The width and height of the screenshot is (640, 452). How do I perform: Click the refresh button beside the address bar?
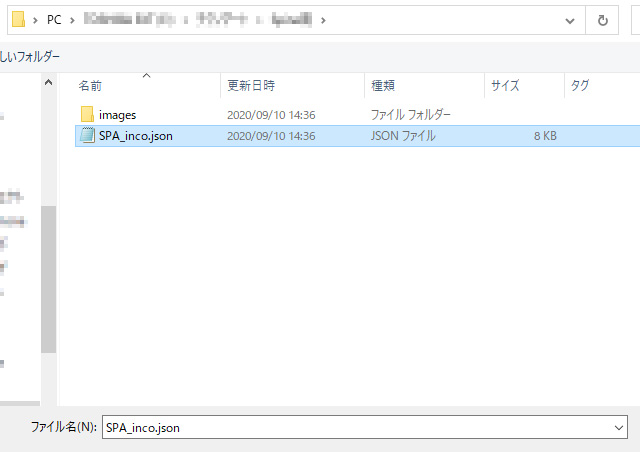[602, 20]
